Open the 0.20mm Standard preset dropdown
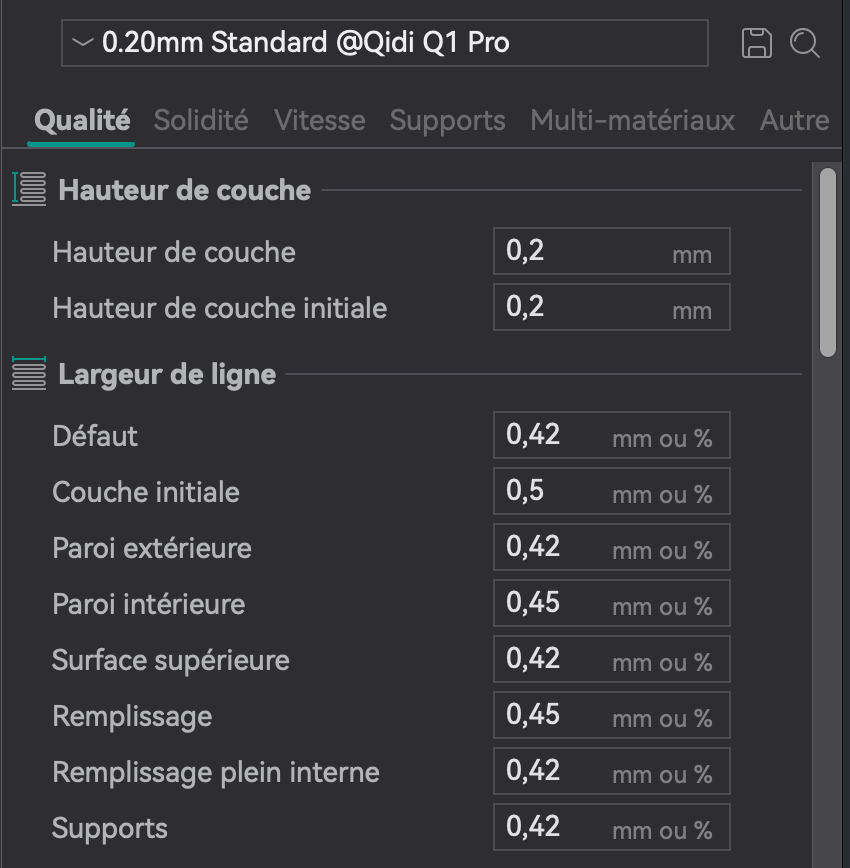Screen dimensions: 850x868 (384, 43)
